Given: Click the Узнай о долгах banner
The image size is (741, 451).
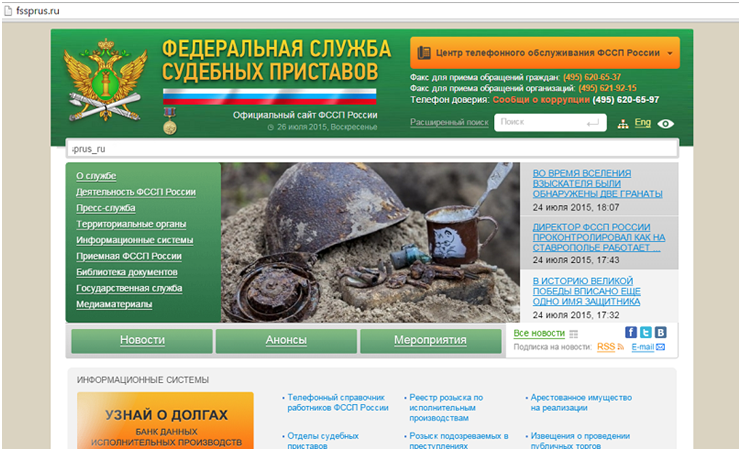Looking at the screenshot, I should pos(166,420).
